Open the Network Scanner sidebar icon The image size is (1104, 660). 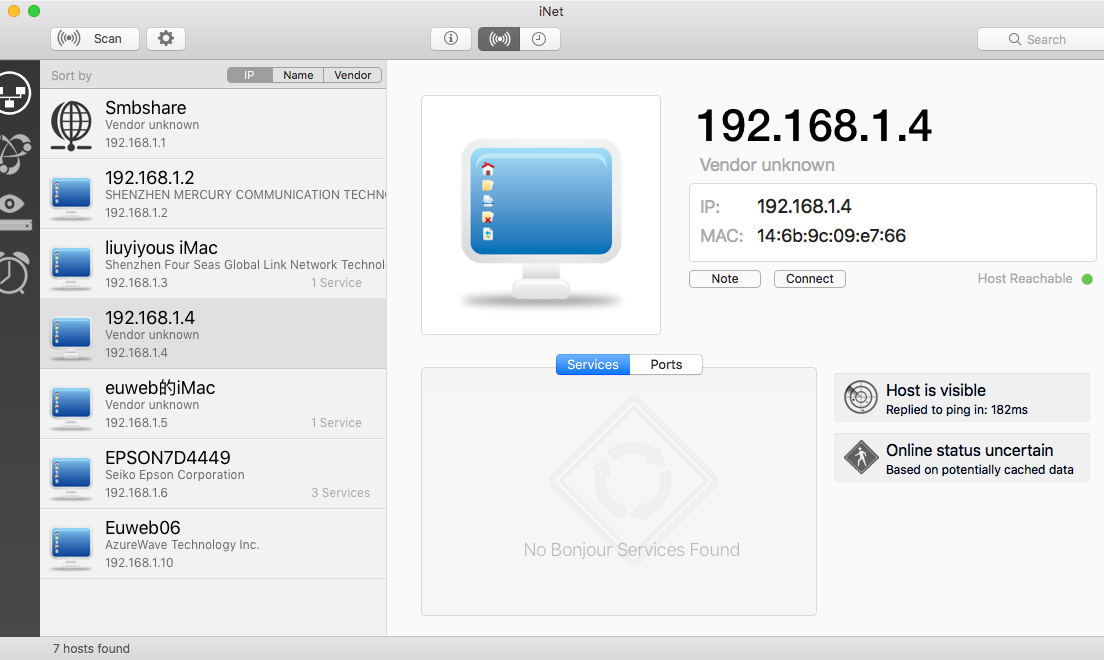click(13, 93)
